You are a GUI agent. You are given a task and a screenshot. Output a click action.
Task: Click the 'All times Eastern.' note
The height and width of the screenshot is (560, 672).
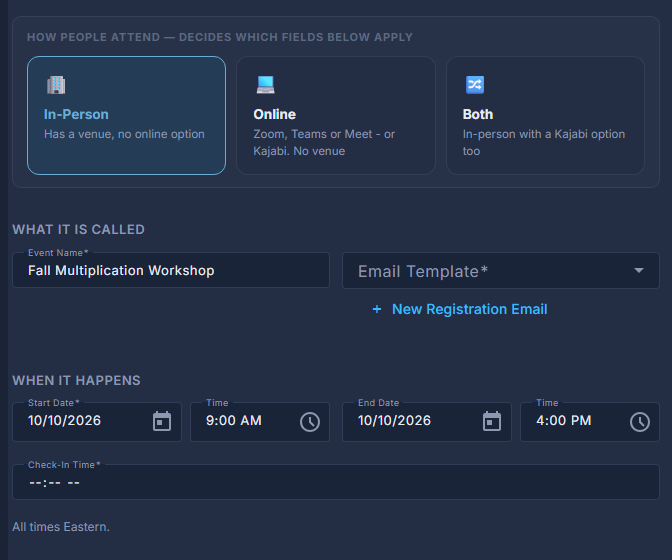[x=61, y=527]
